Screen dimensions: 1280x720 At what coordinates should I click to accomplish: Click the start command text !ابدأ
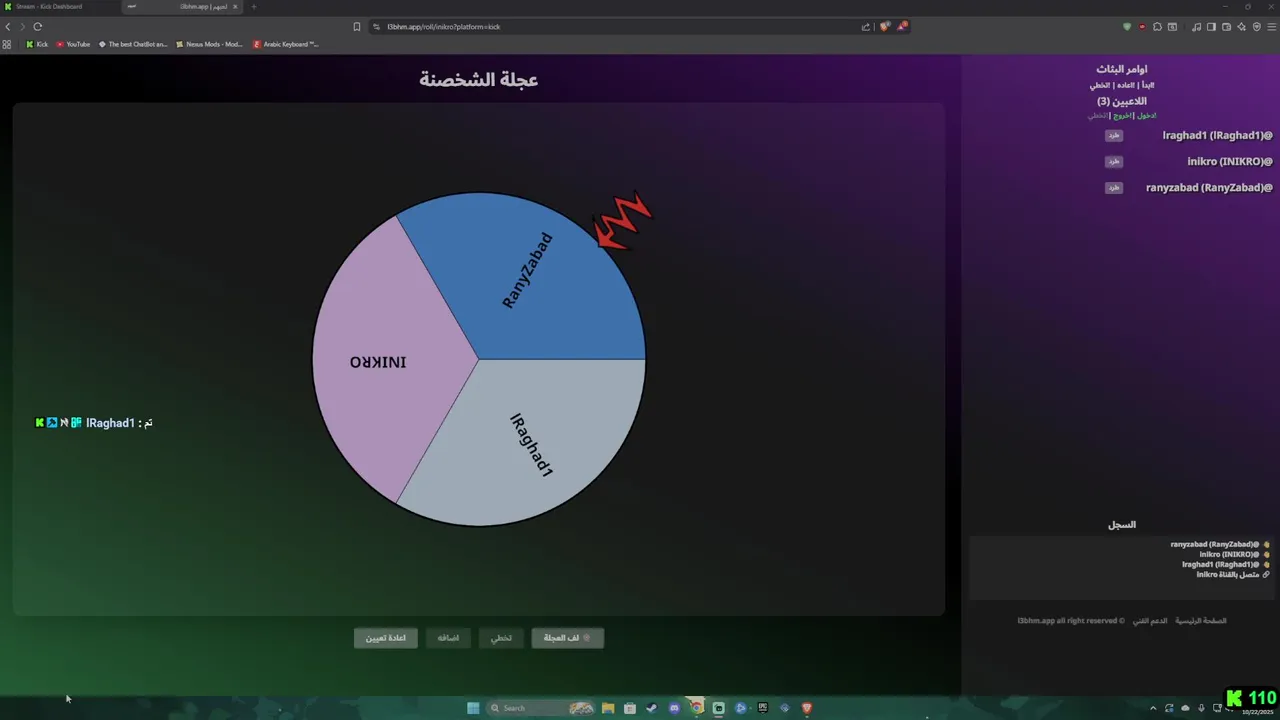(1147, 85)
